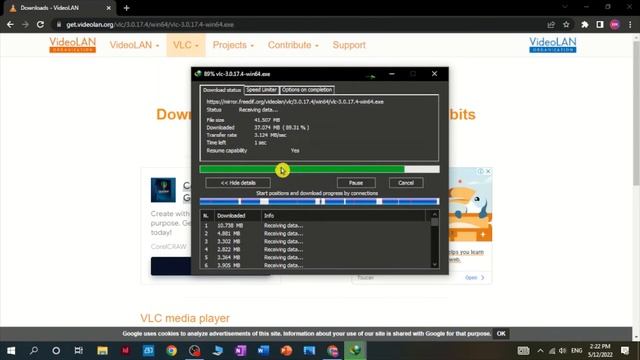Close the Downloads - VideoLAN tab
This screenshot has width=640, height=360.
[109, 8]
